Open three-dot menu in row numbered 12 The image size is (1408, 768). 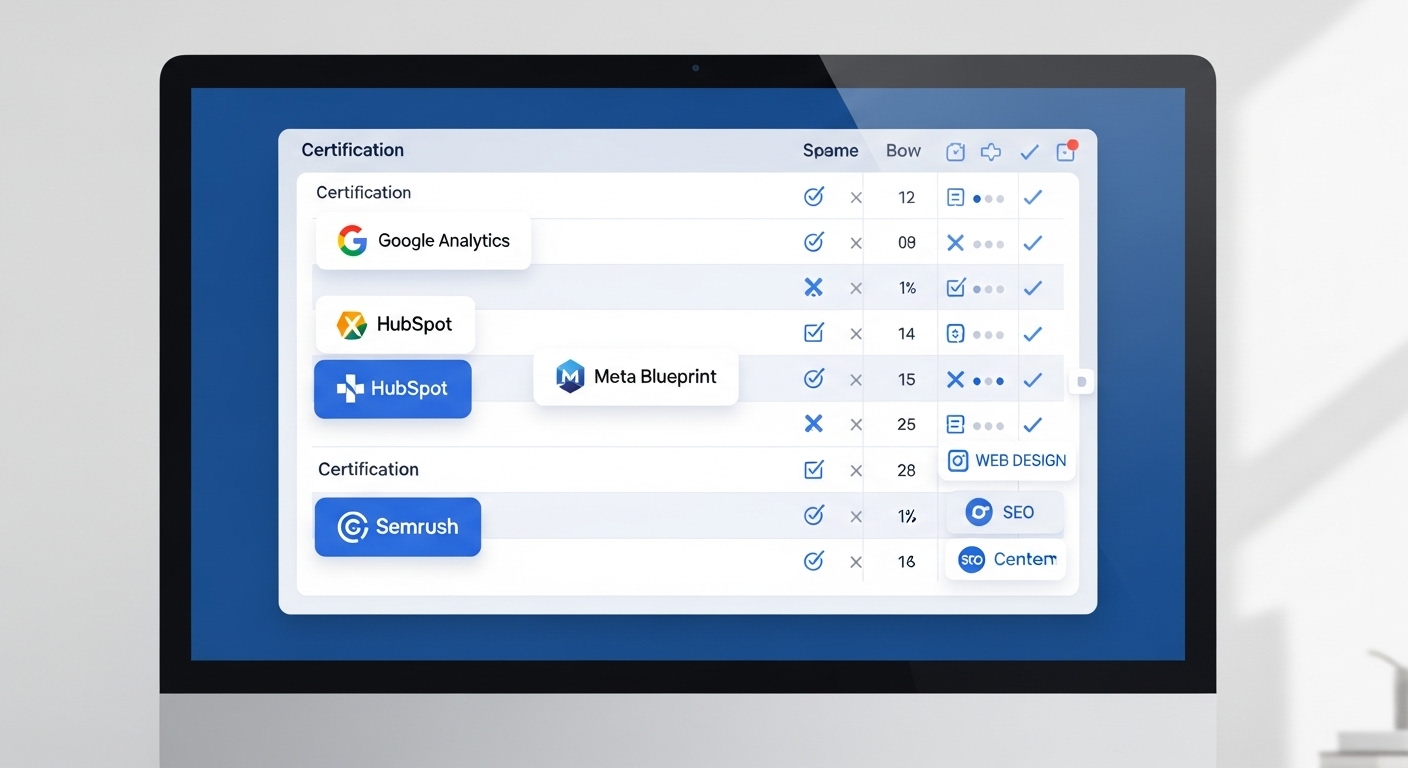point(989,199)
